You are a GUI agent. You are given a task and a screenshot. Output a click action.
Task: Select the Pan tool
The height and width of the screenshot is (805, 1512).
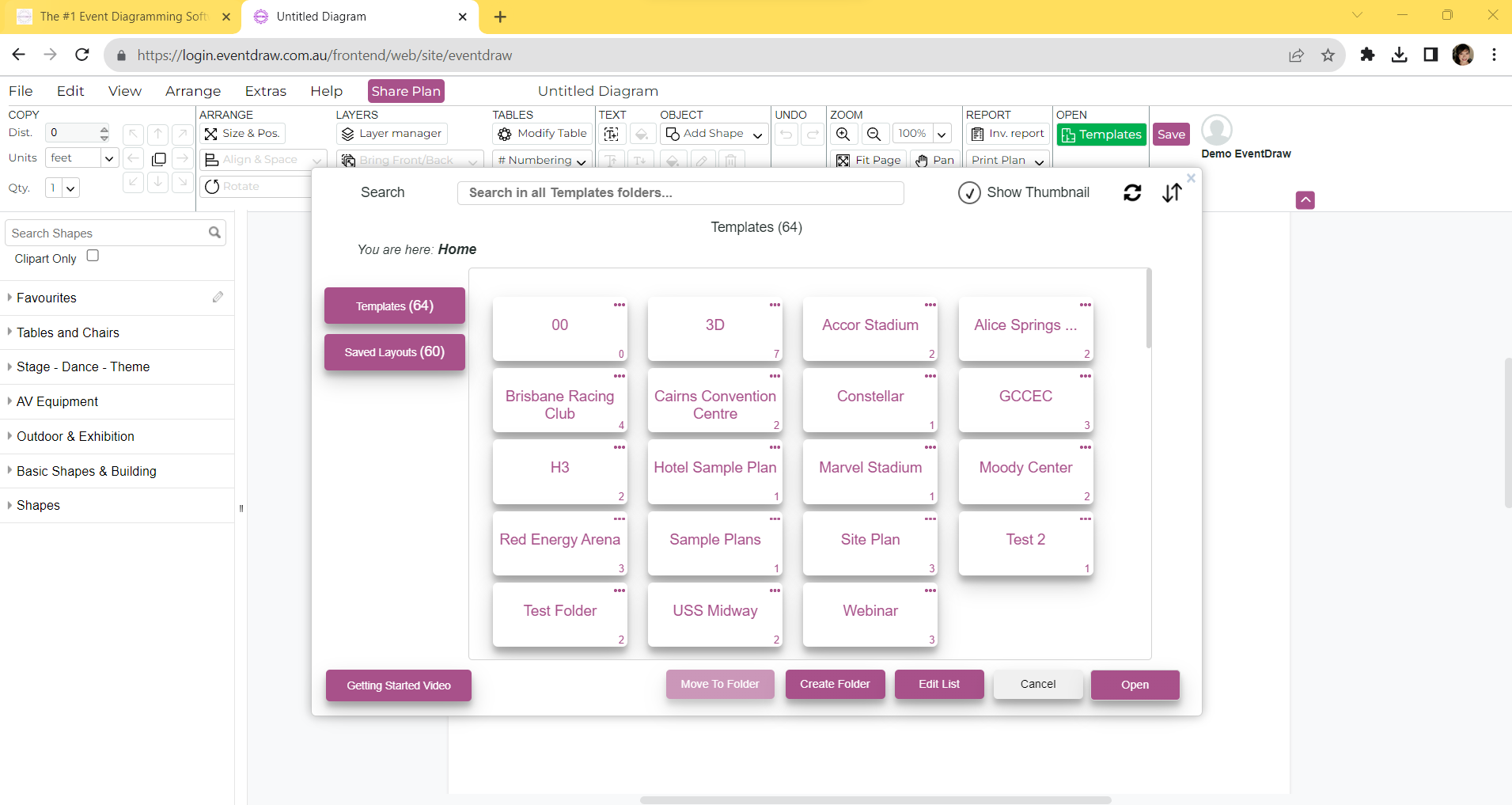click(936, 160)
